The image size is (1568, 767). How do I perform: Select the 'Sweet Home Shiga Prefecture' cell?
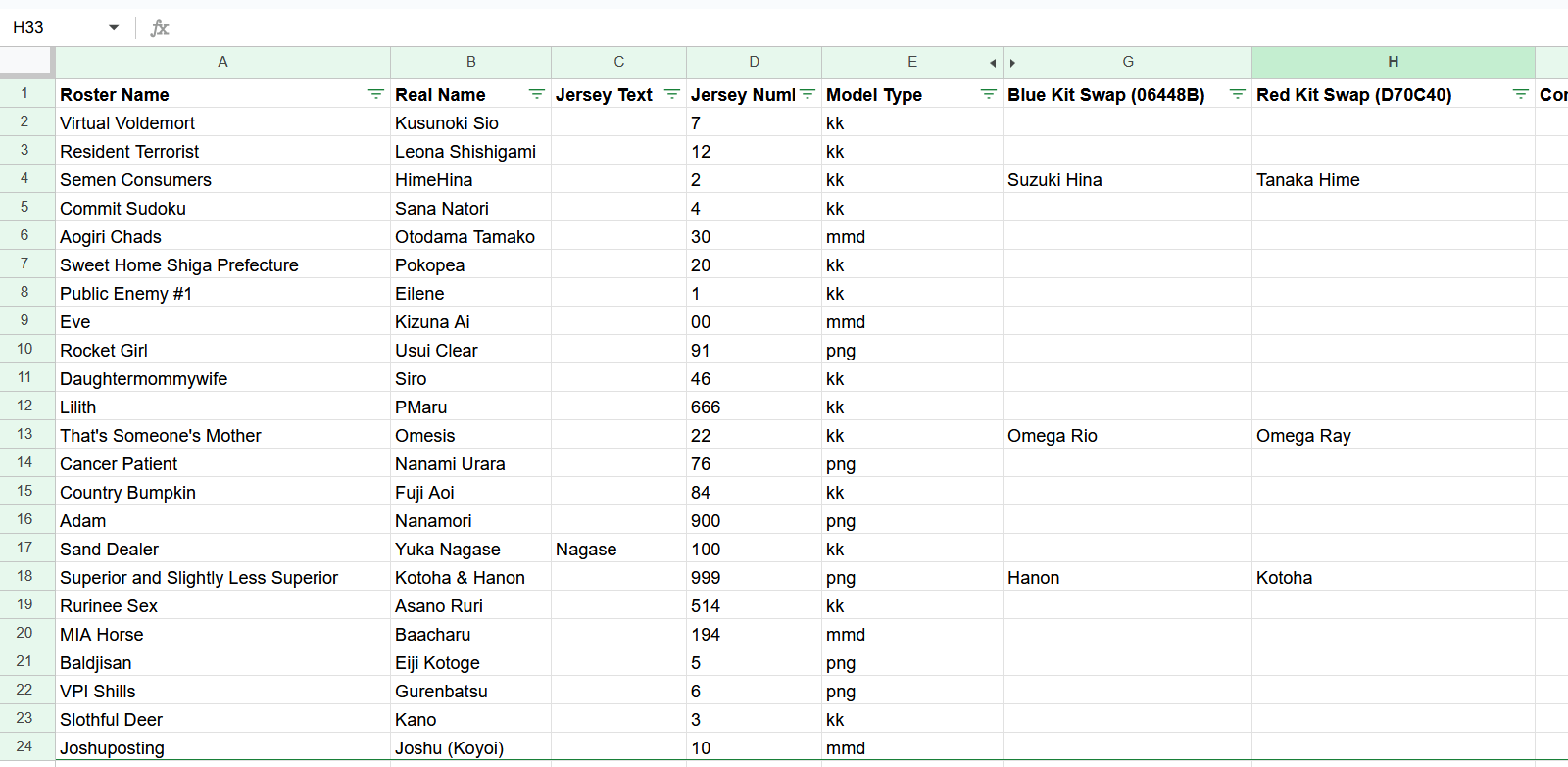(223, 264)
